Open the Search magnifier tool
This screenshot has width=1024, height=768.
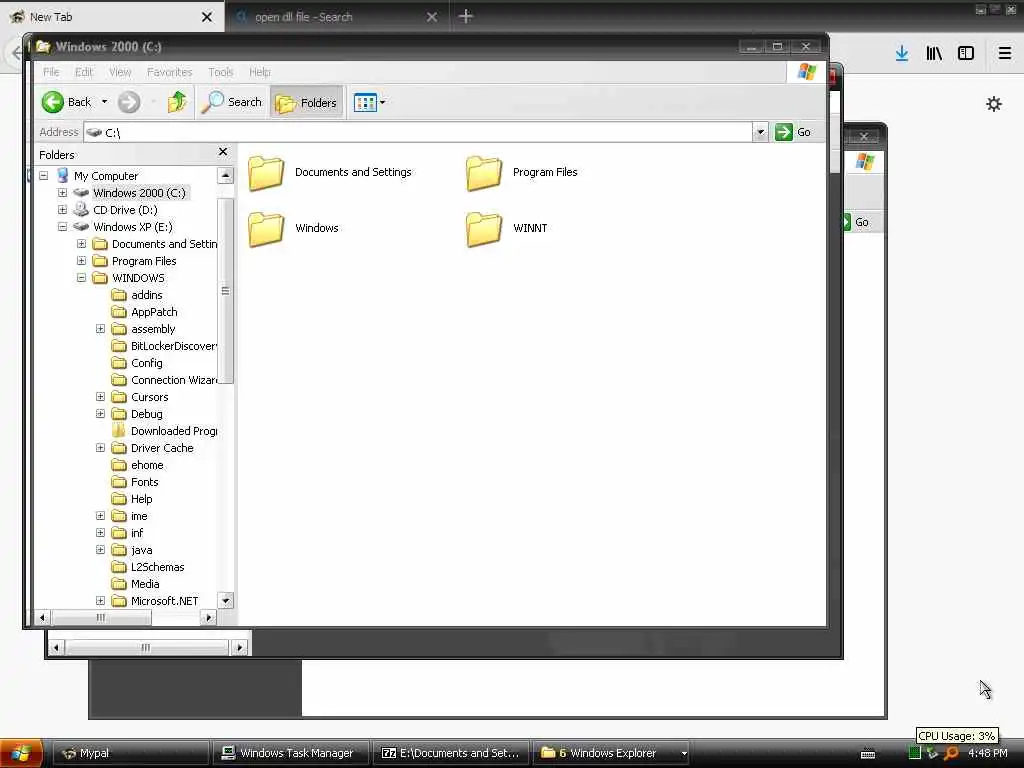click(231, 102)
